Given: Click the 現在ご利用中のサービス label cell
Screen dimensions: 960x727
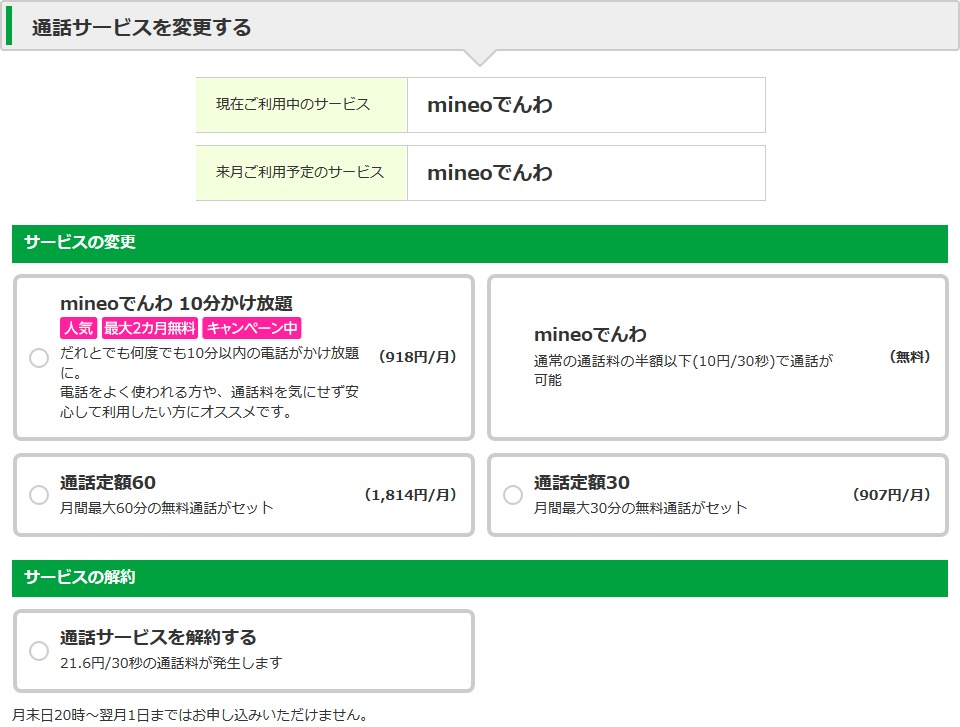Looking at the screenshot, I should point(301,105).
